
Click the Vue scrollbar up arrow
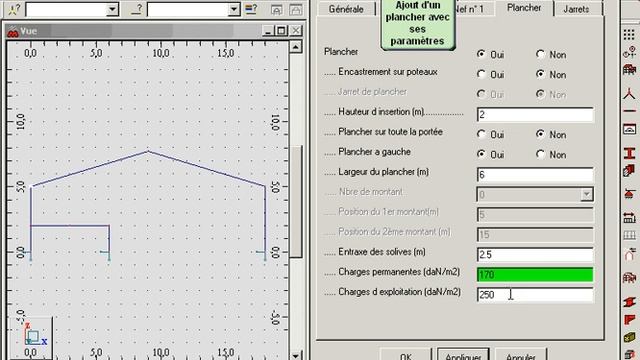(x=296, y=47)
